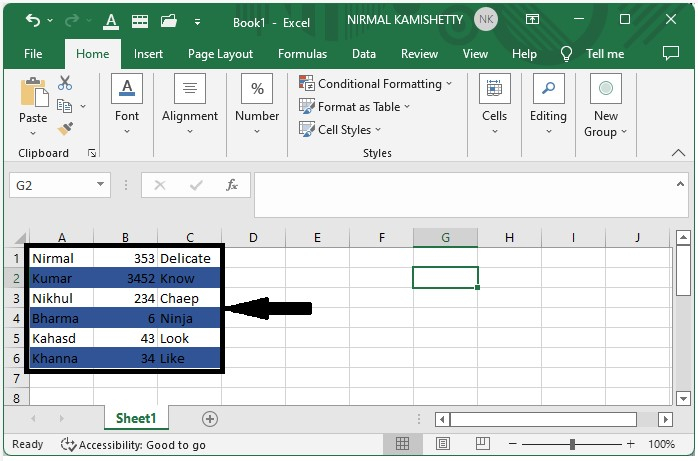The width and height of the screenshot is (698, 461).
Task: Open the Alignment group
Action: [190, 105]
